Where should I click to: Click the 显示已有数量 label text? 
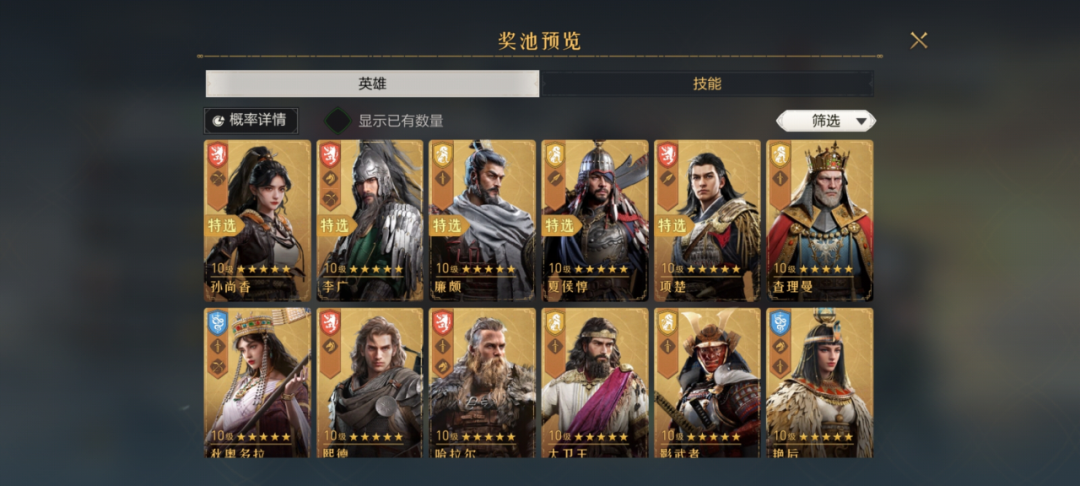point(401,121)
